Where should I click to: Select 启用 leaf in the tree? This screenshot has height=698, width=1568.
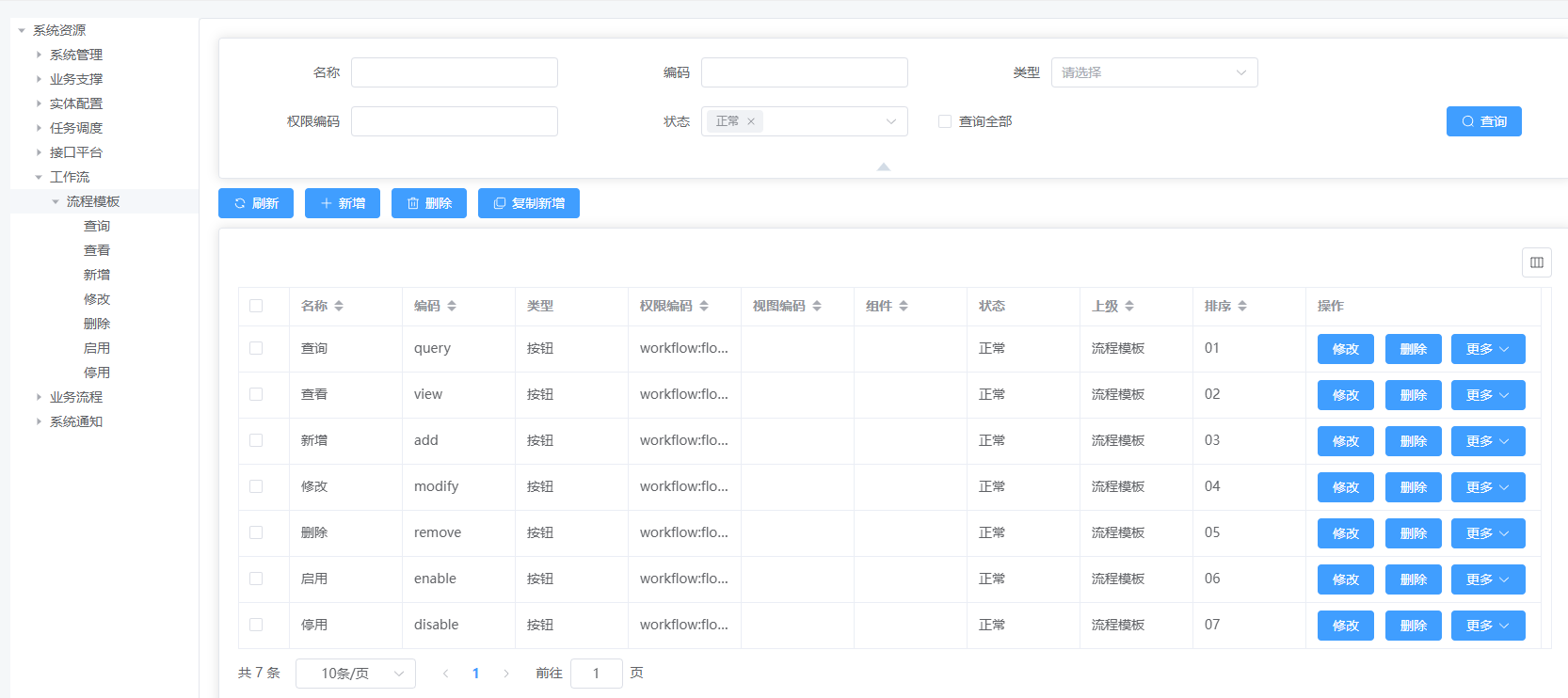pos(97,349)
